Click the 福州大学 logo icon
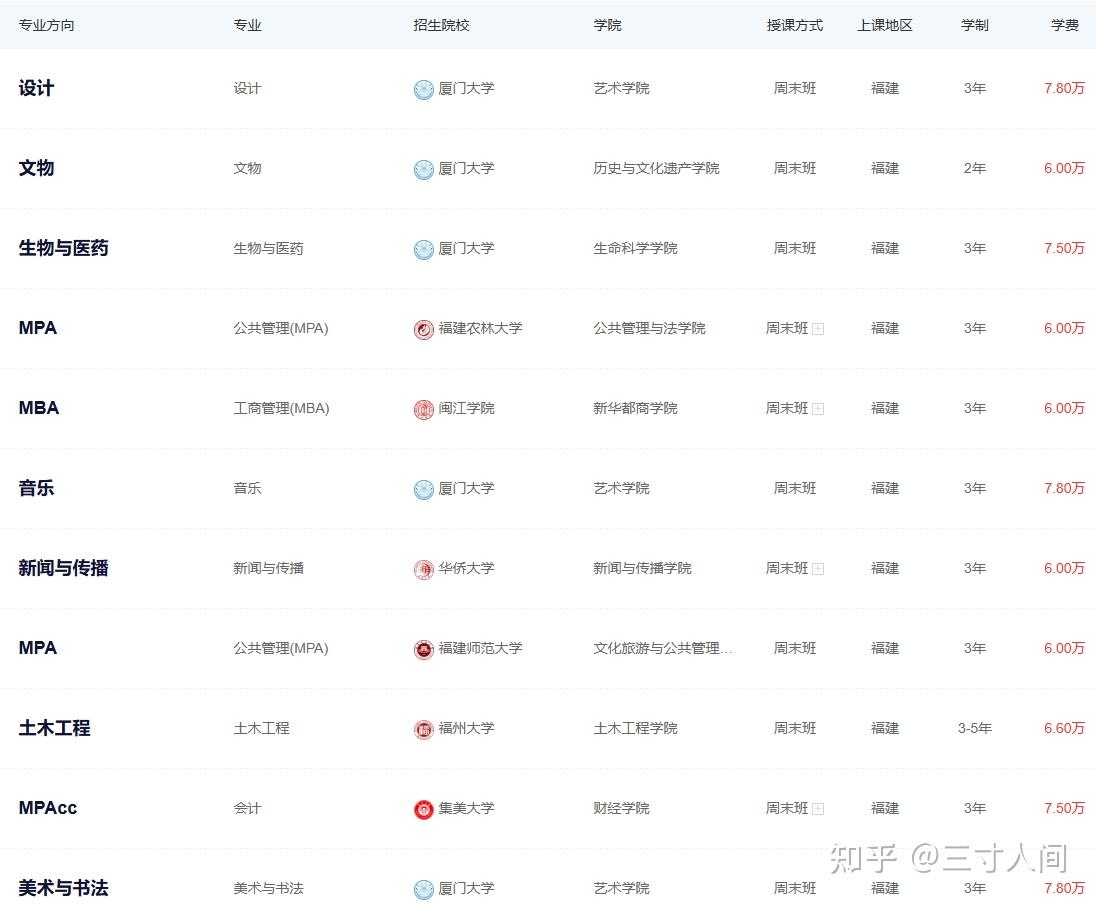Image resolution: width=1096 pixels, height=904 pixels. pos(424,729)
